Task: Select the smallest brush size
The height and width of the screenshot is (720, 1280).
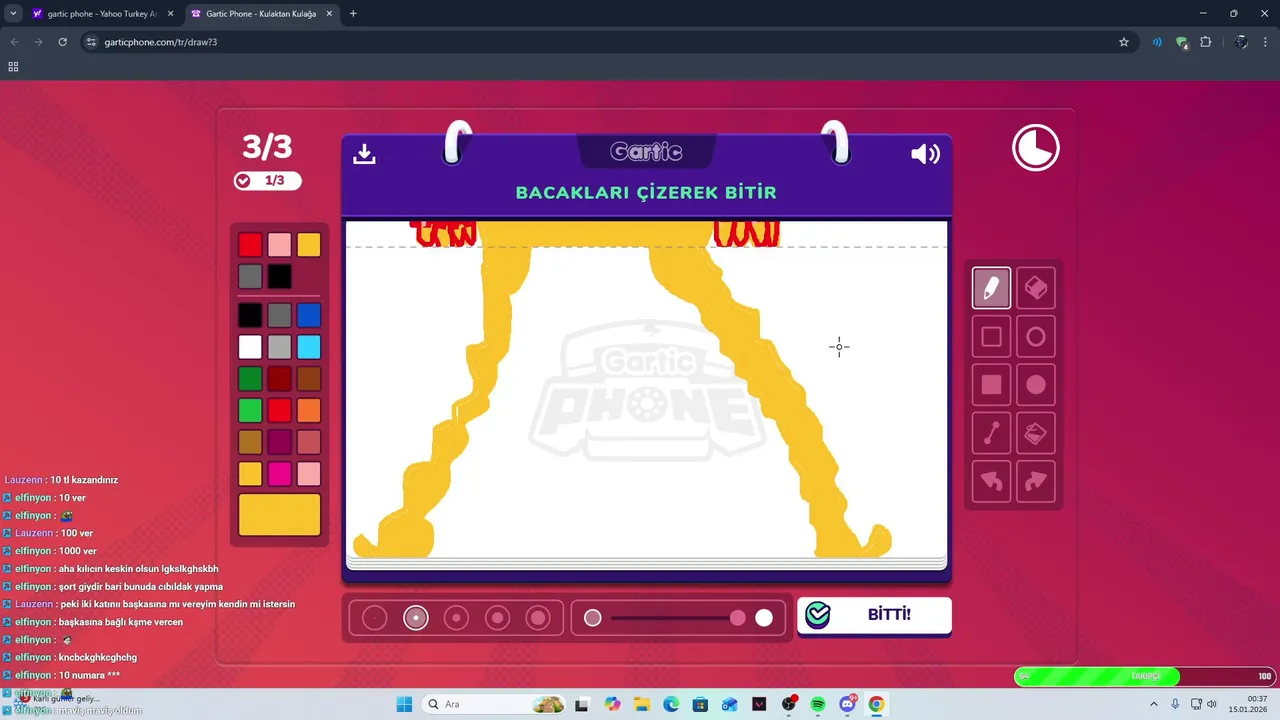Action: tap(374, 618)
